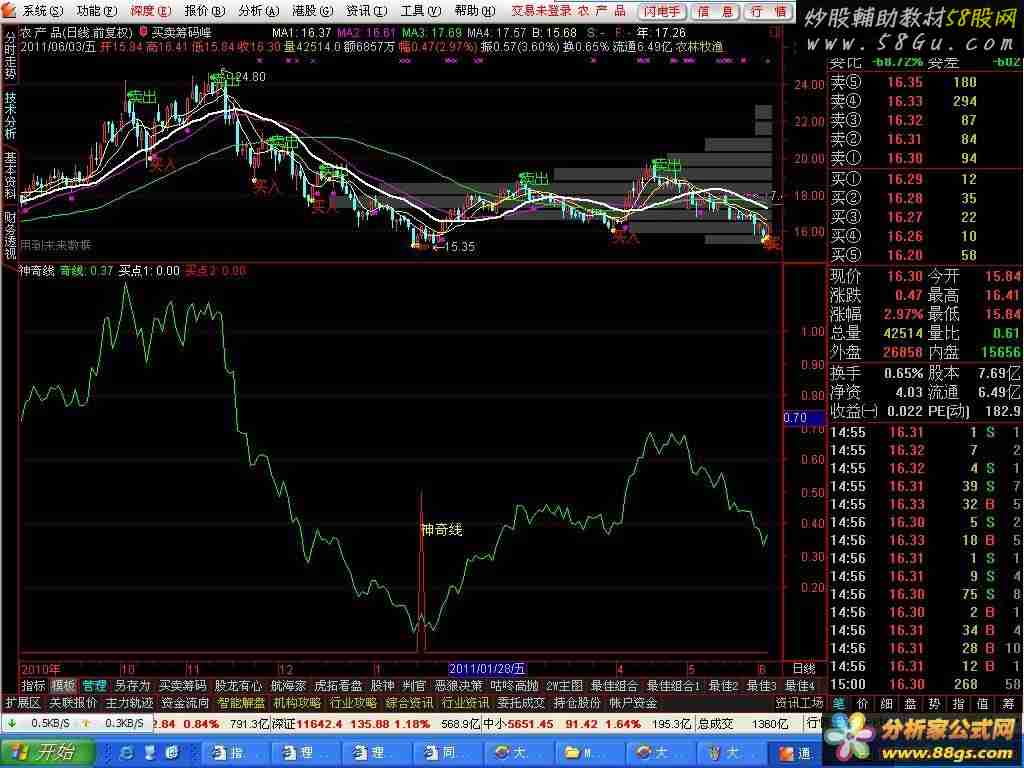Toggle the 模板 indicator mode tab
This screenshot has width=1024, height=768.
click(63, 686)
